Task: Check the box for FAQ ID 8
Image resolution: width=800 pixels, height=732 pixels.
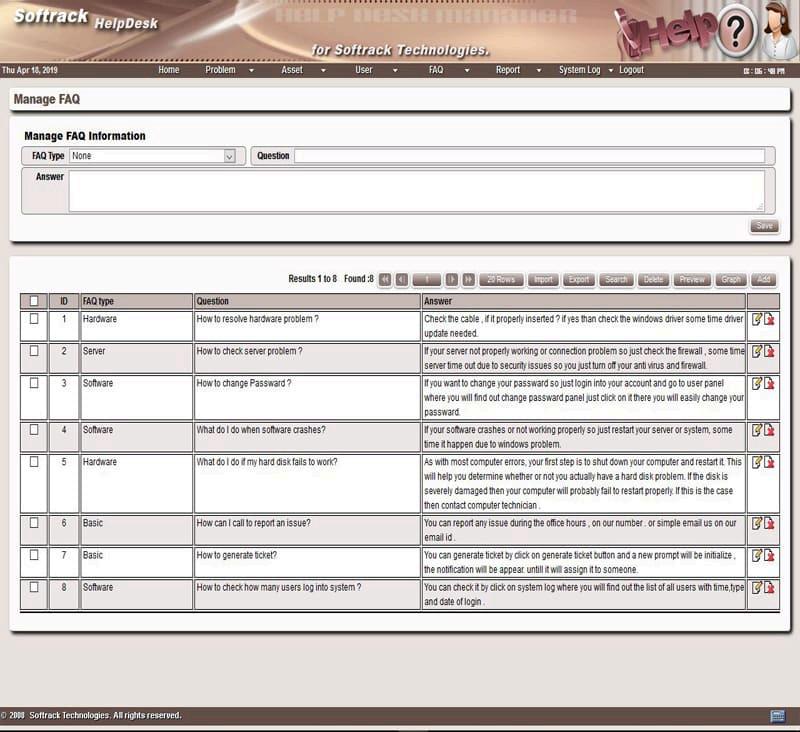Action: coord(34,587)
